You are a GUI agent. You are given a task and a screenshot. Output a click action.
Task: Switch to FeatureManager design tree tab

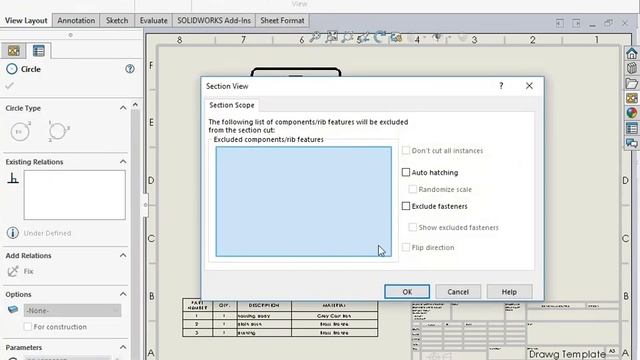pos(14,51)
